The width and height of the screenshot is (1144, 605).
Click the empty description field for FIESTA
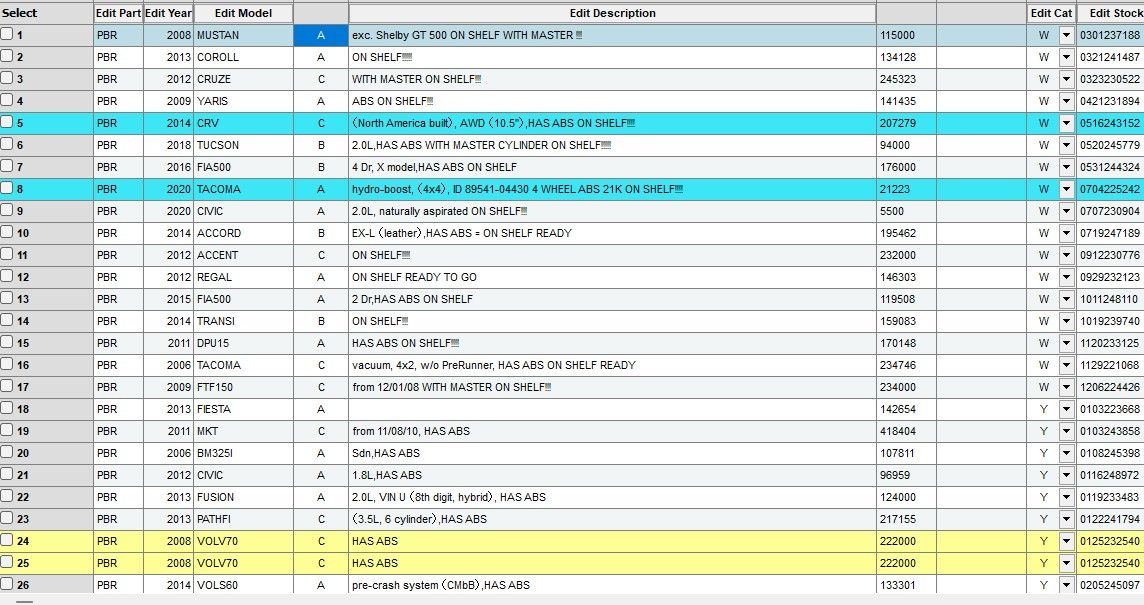(612, 409)
